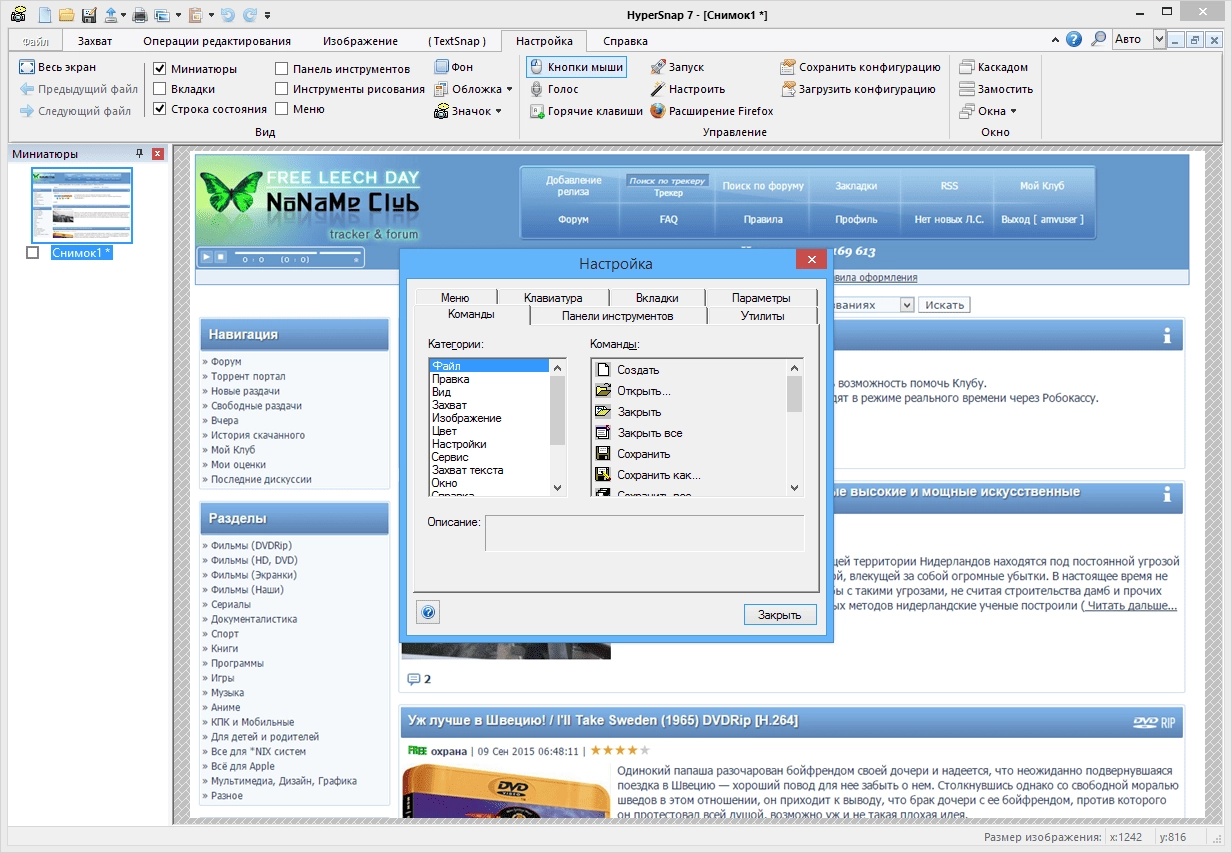Click the clipboard paste icon in quick access toolbar
Viewport: 1232px width, 853px height.
tap(194, 14)
